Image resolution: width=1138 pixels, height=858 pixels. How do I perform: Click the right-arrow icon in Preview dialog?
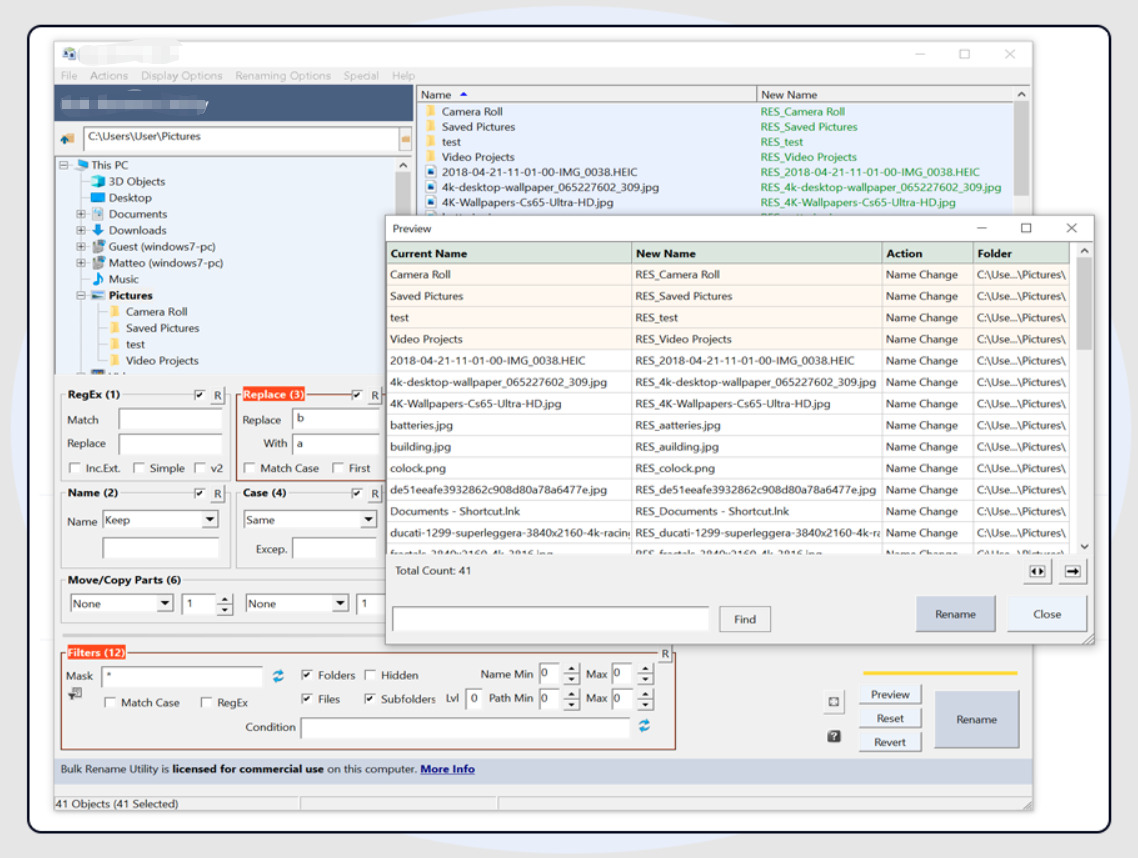[x=1073, y=571]
